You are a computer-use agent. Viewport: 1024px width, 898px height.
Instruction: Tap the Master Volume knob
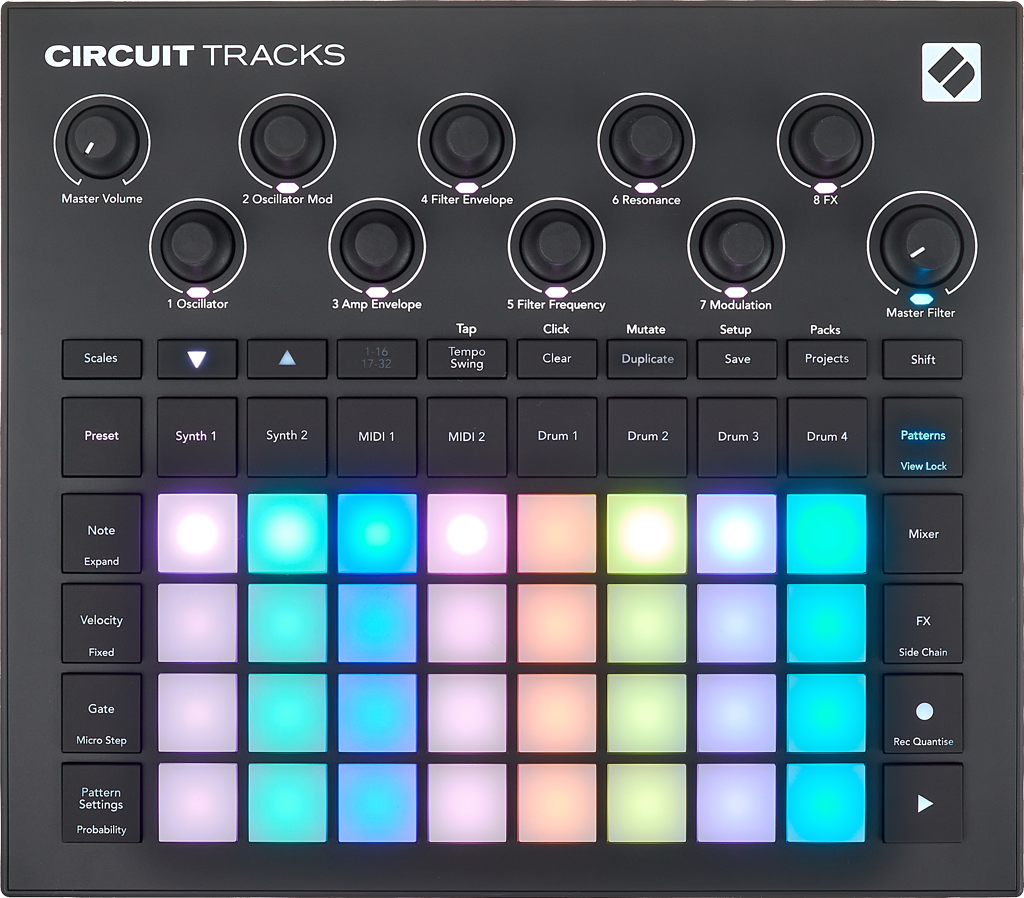101,142
